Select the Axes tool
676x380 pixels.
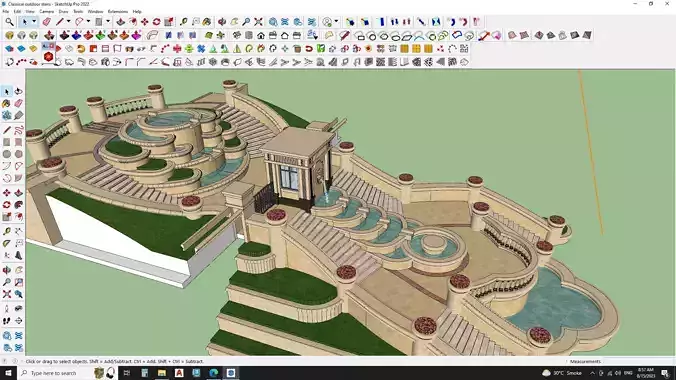point(6,255)
